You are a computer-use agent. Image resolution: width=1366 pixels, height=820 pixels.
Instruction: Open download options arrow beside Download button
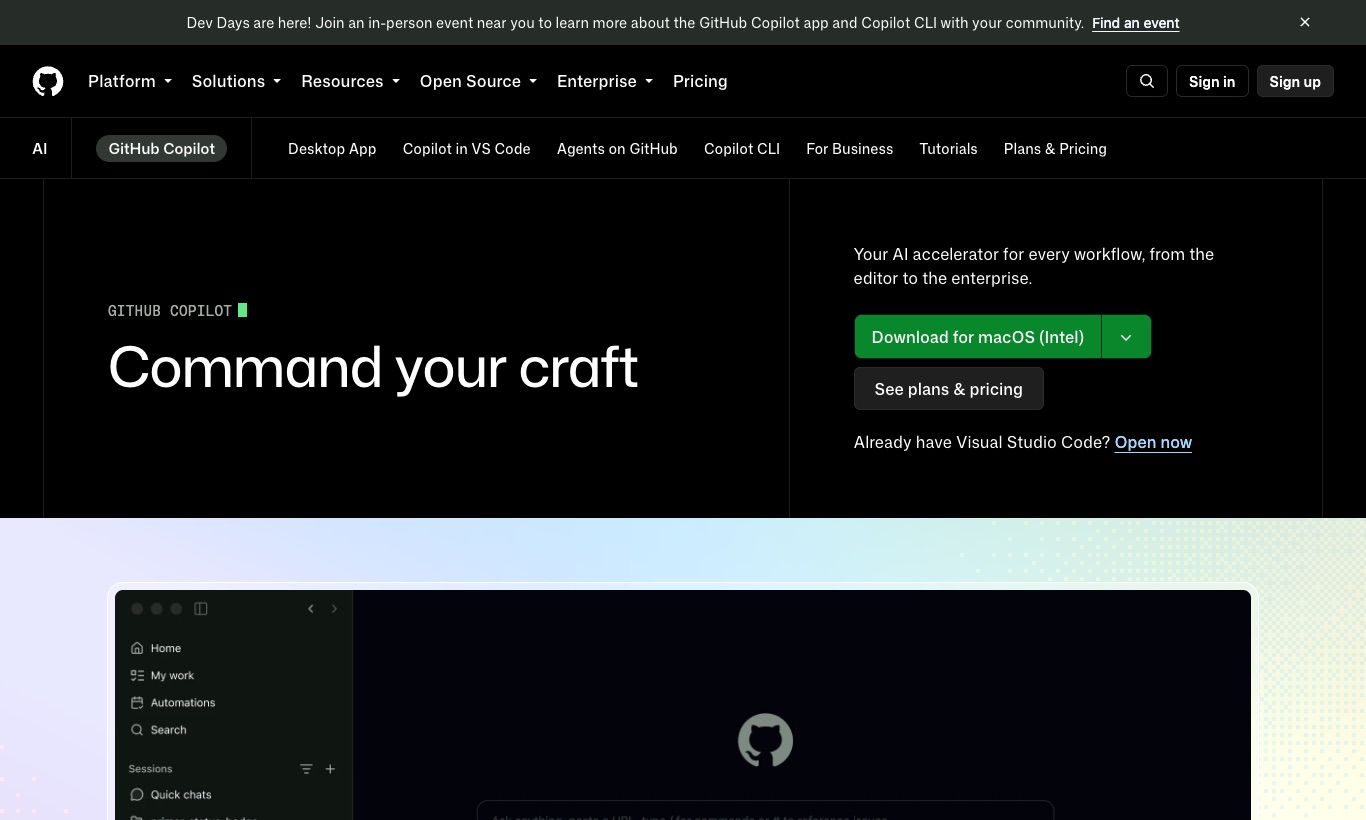[1126, 337]
